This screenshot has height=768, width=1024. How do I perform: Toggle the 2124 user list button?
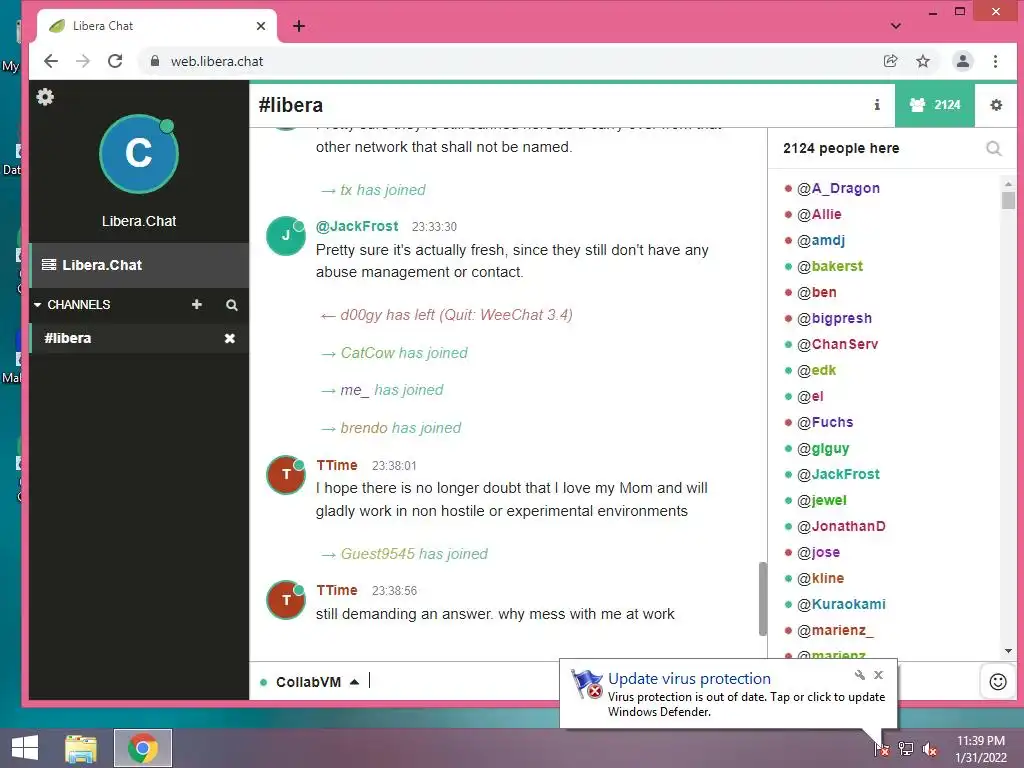(935, 104)
